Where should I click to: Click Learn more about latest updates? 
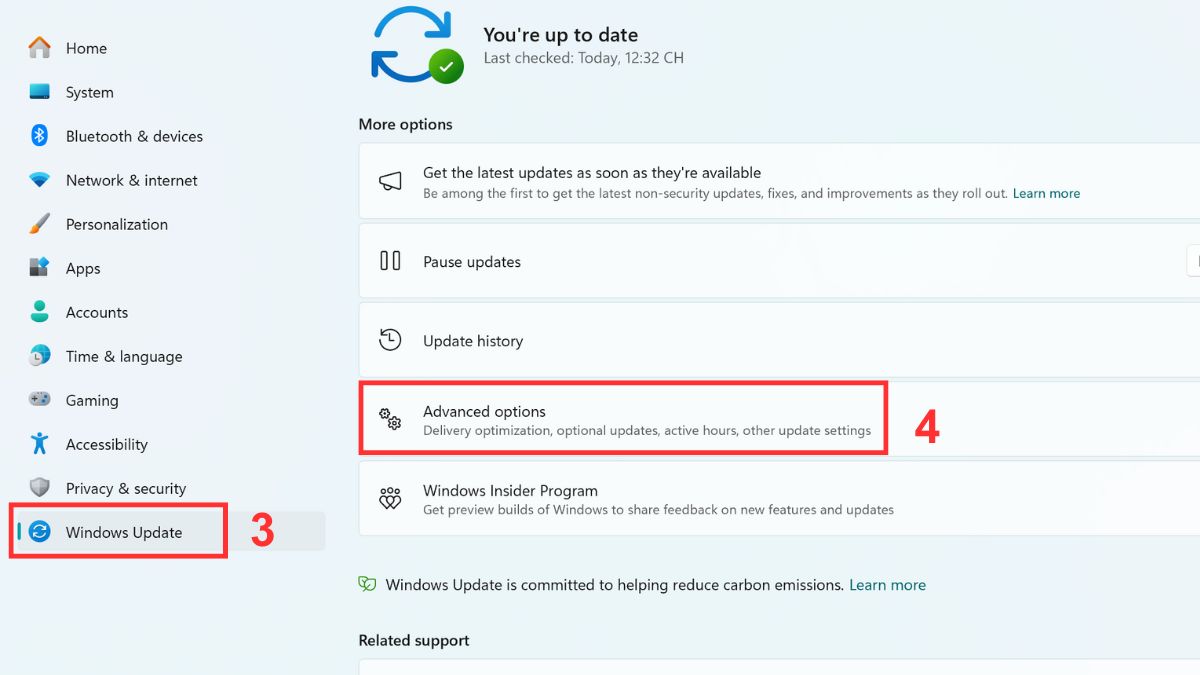tap(1046, 193)
